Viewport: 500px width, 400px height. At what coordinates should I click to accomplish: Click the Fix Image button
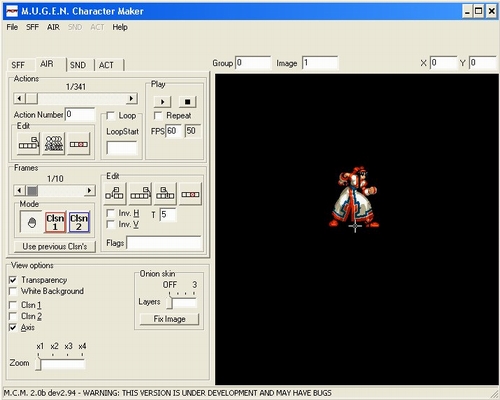pos(169,319)
